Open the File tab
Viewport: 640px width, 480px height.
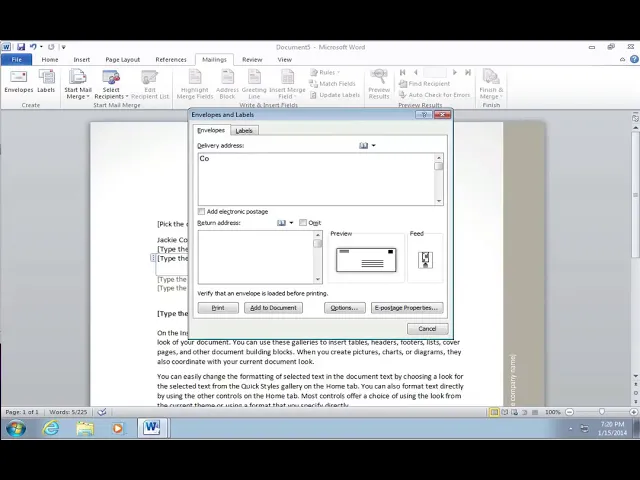[x=16, y=60]
